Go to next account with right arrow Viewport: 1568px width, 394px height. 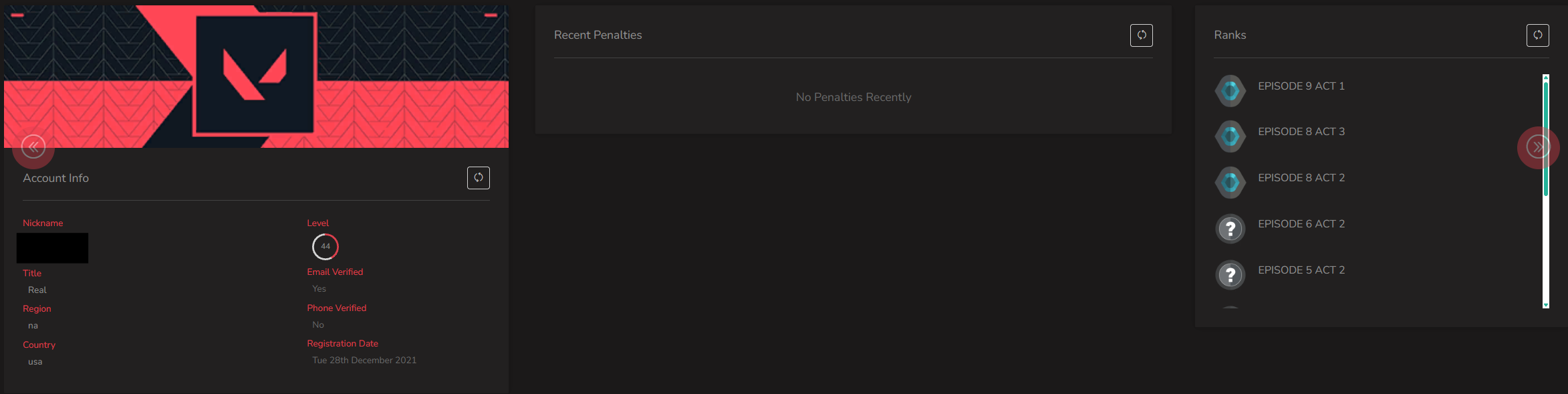1538,147
